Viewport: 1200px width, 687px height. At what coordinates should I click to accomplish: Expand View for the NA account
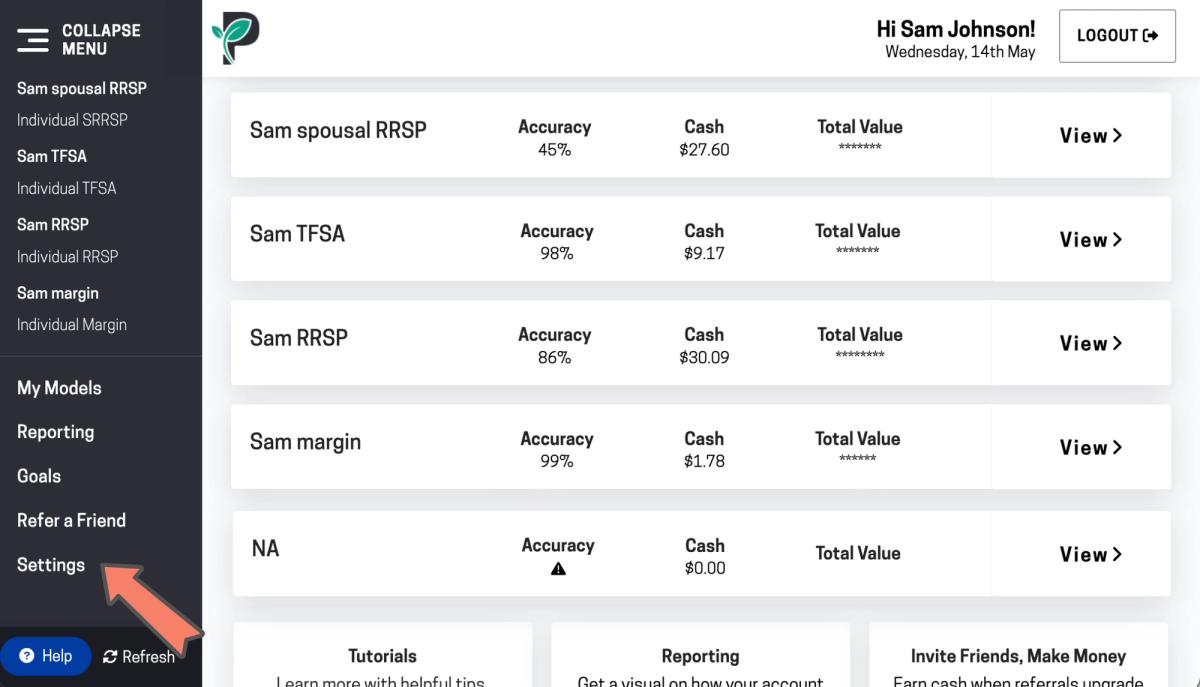point(1090,555)
